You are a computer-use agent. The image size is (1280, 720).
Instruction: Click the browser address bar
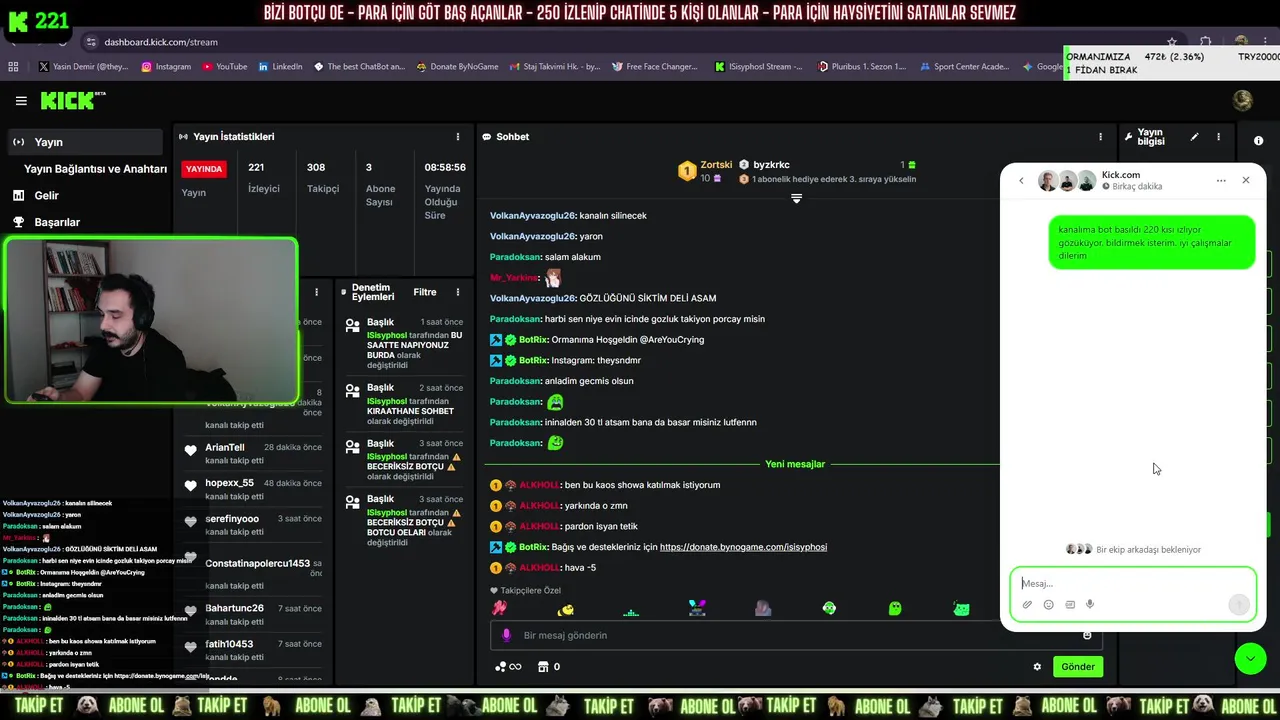(620, 42)
